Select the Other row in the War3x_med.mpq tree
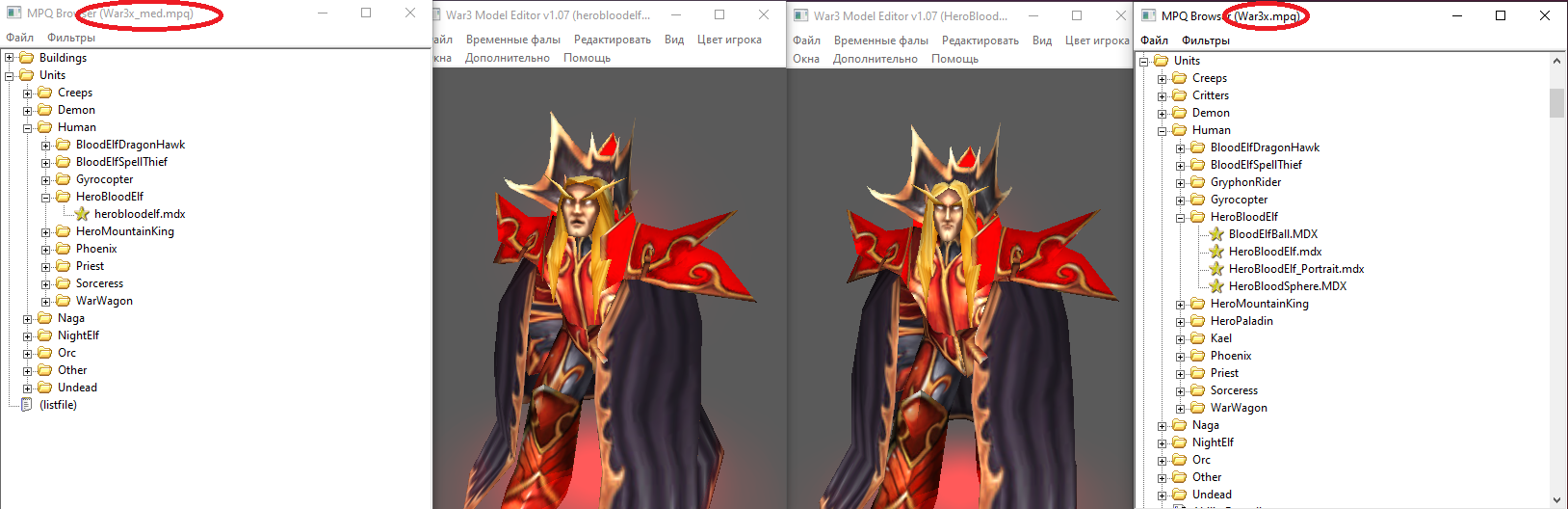 pos(72,370)
